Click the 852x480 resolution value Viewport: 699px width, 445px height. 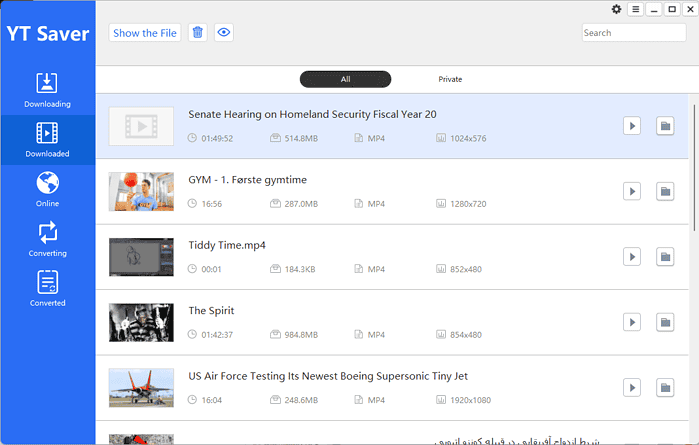466,269
